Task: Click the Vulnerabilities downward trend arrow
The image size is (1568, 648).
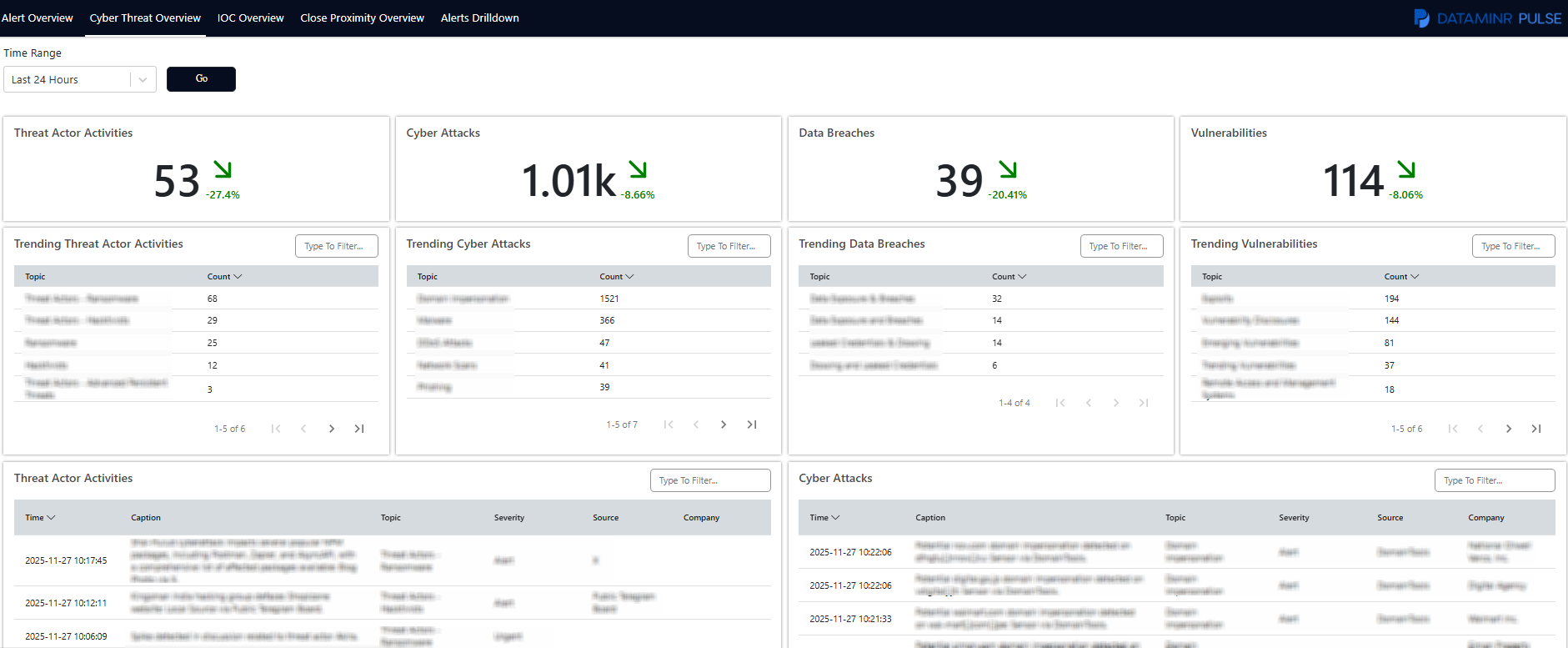Action: coord(1406,169)
